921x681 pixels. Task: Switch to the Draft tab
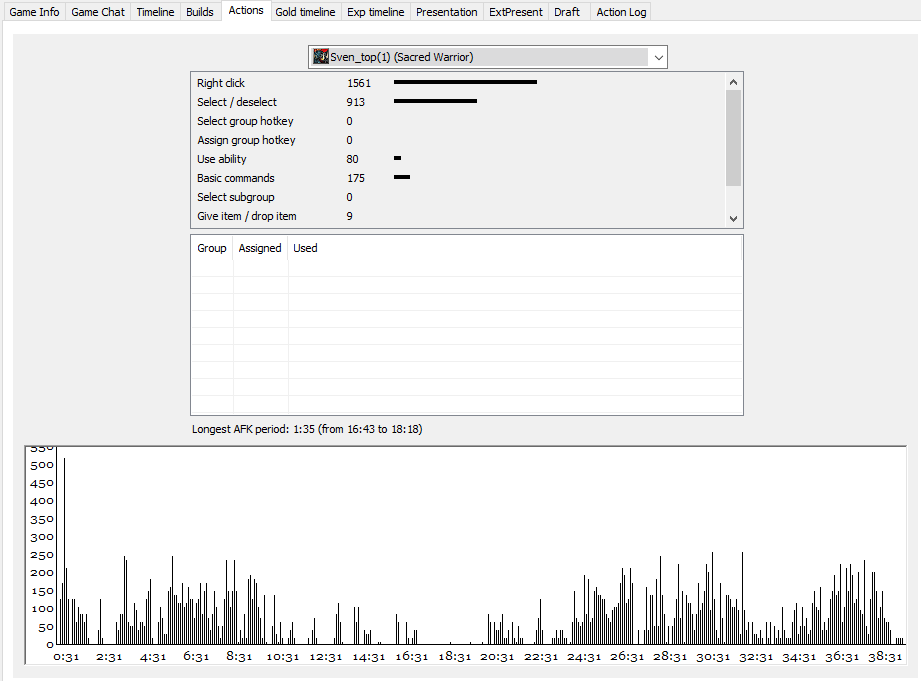(567, 12)
